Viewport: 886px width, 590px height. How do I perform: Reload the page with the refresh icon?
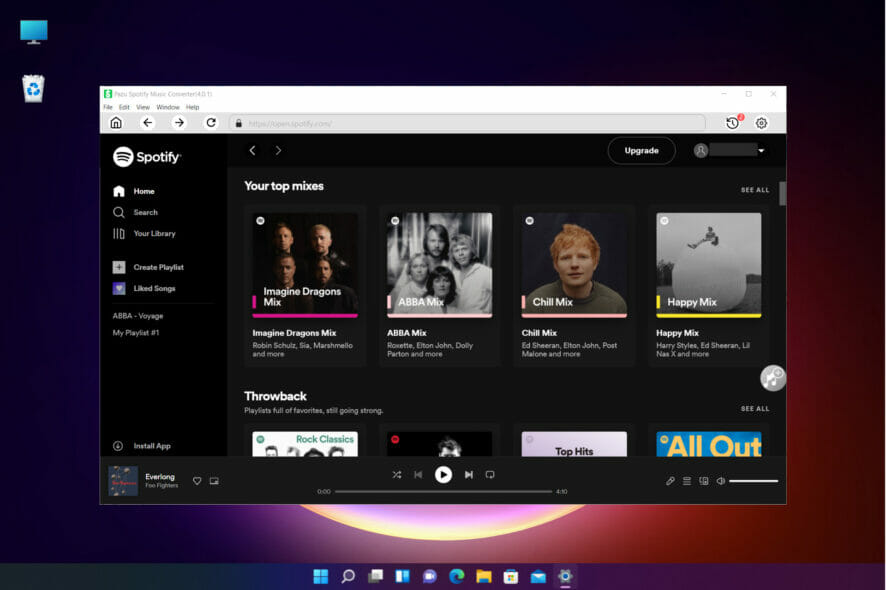211,123
